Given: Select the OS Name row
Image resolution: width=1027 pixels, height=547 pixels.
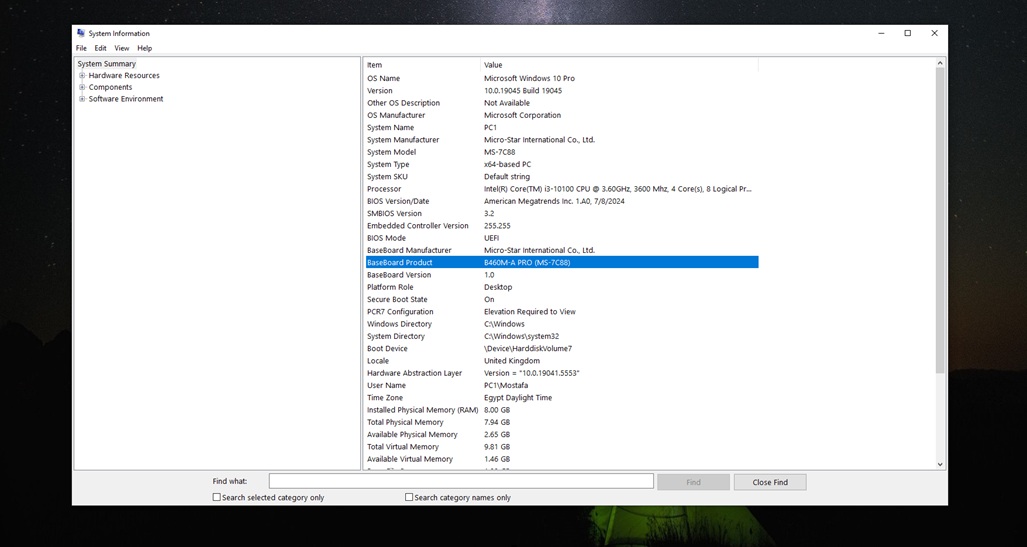Looking at the screenshot, I should [x=562, y=78].
